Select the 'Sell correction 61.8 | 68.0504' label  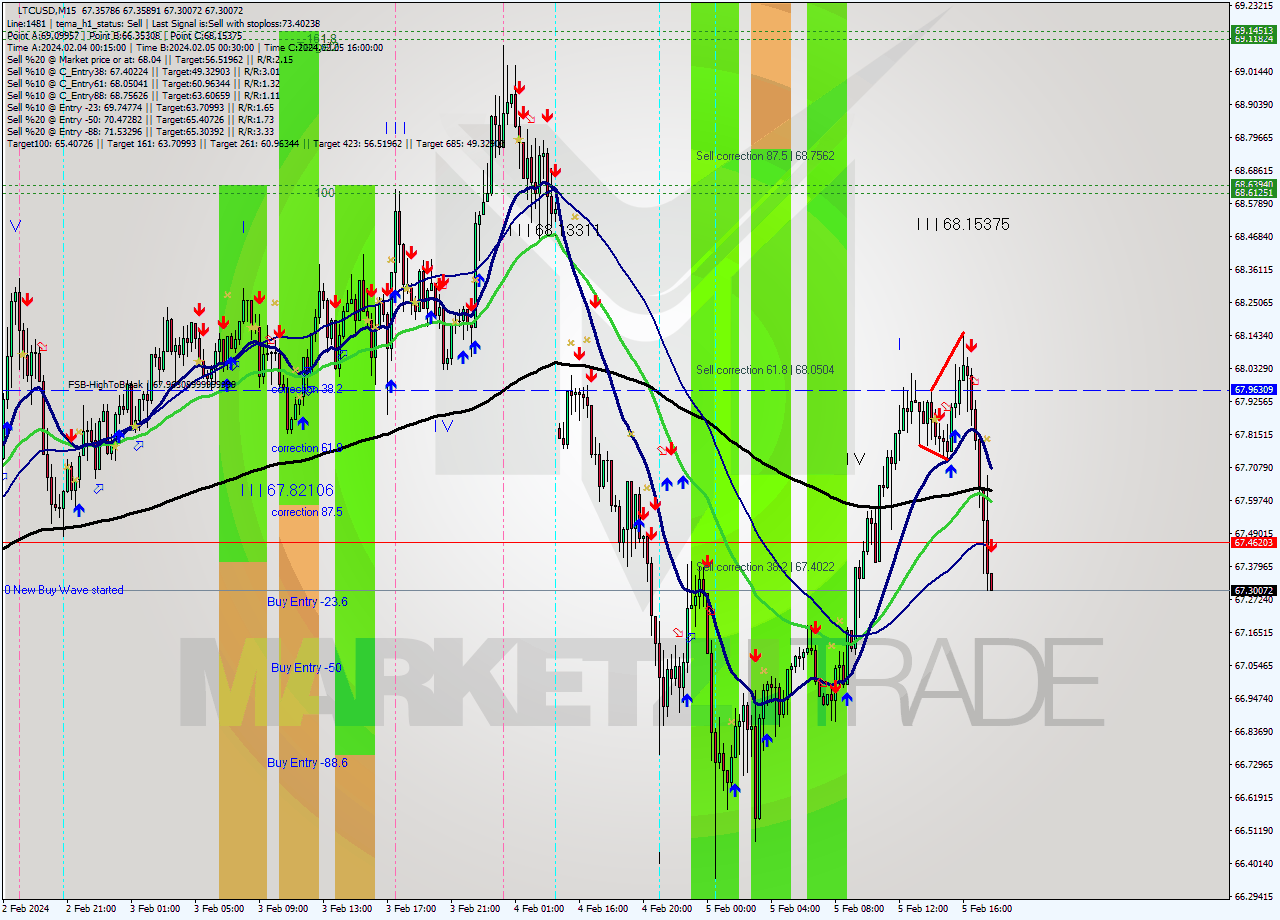[x=765, y=370]
